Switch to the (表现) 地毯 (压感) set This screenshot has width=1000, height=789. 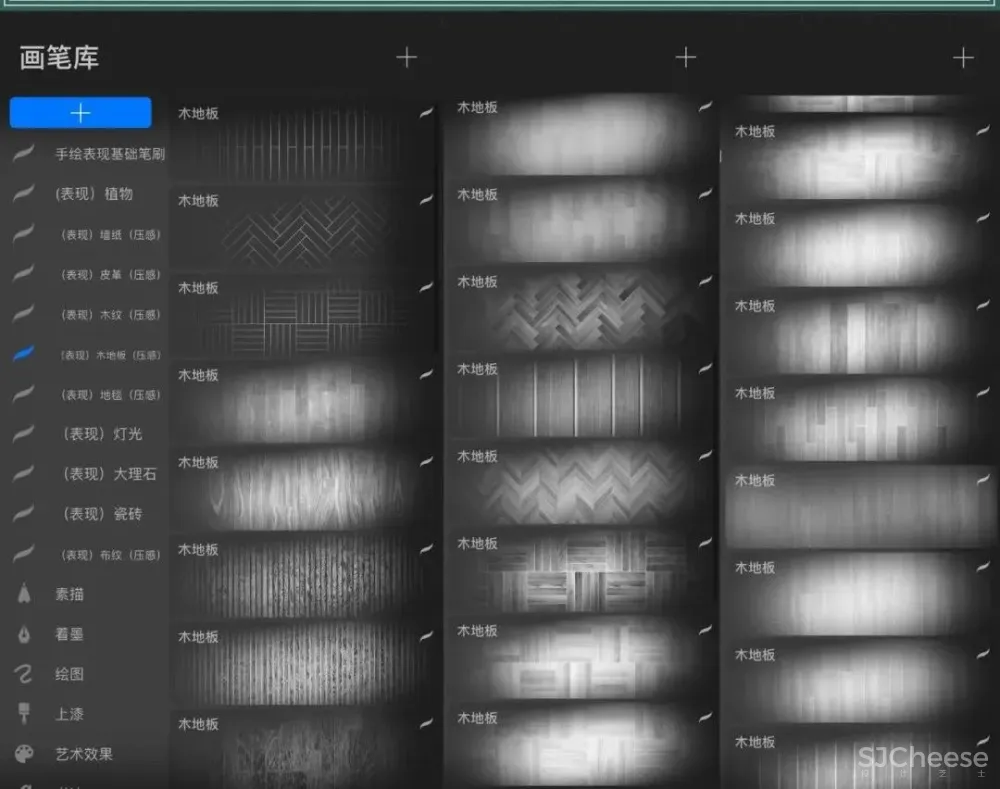tap(109, 395)
